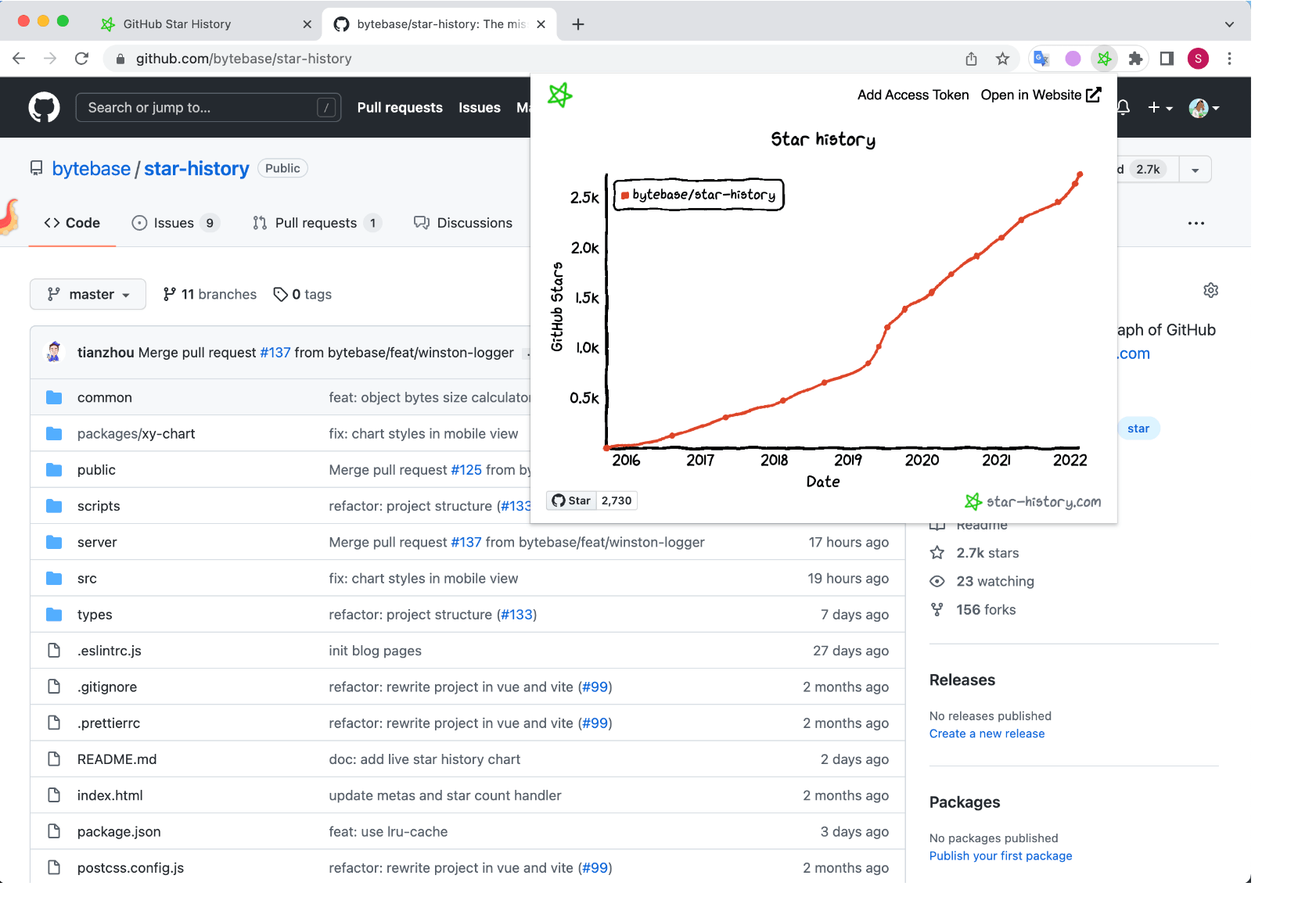Click the 2,730 star count badge
1316x904 pixels.
[617, 500]
